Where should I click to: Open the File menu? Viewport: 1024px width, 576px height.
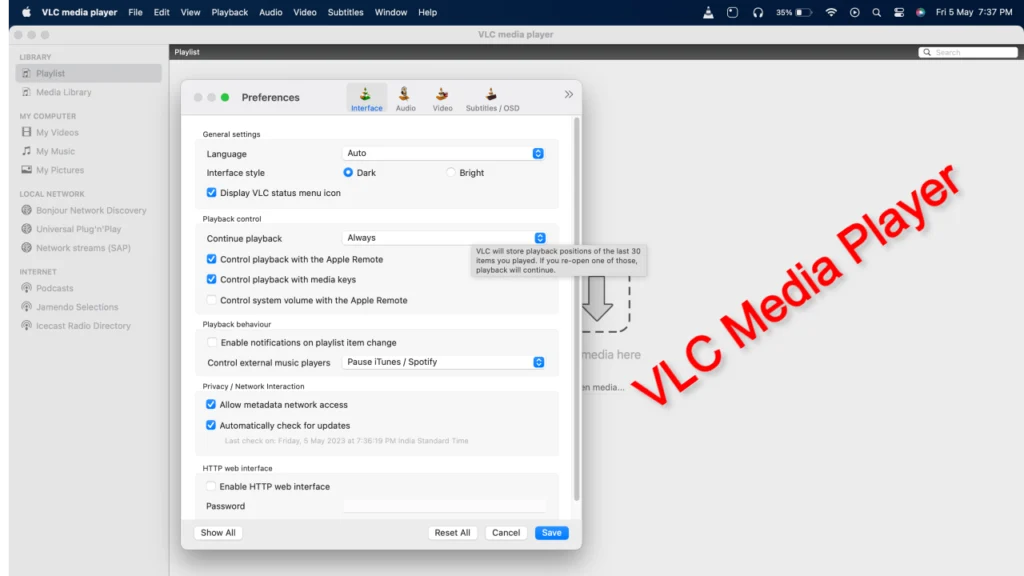pos(135,12)
